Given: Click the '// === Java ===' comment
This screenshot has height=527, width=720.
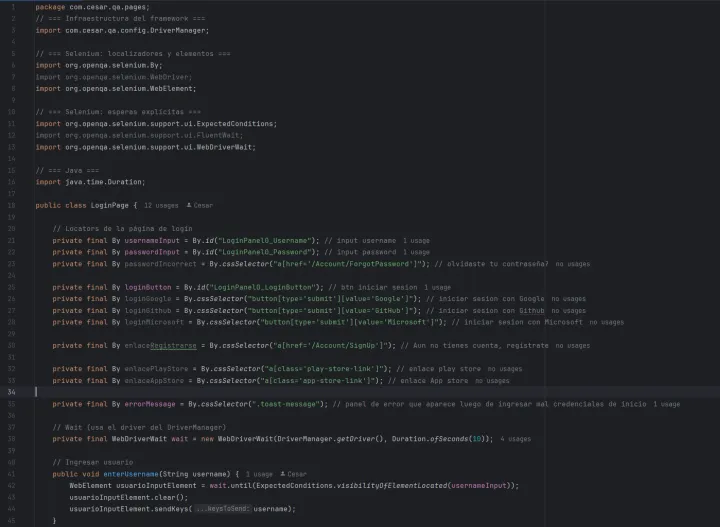Looking at the screenshot, I should 67,170.
